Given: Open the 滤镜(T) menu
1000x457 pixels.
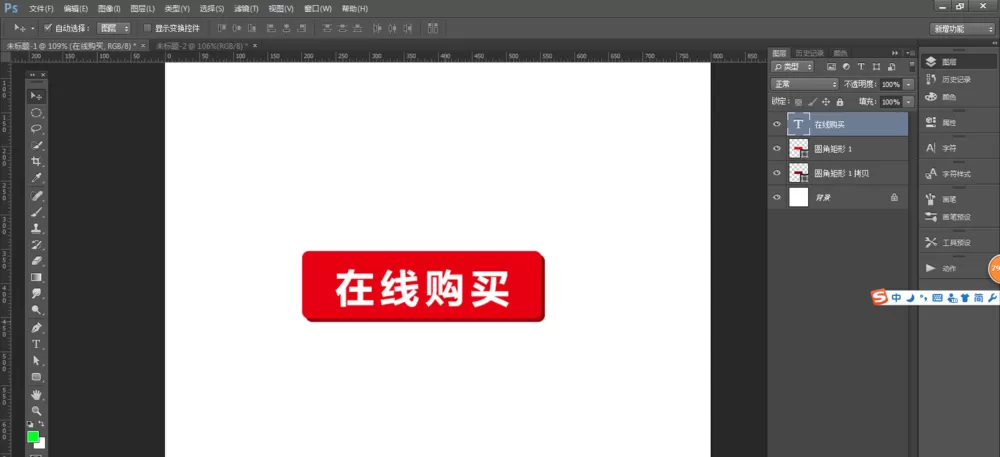Looking at the screenshot, I should pyautogui.click(x=246, y=9).
